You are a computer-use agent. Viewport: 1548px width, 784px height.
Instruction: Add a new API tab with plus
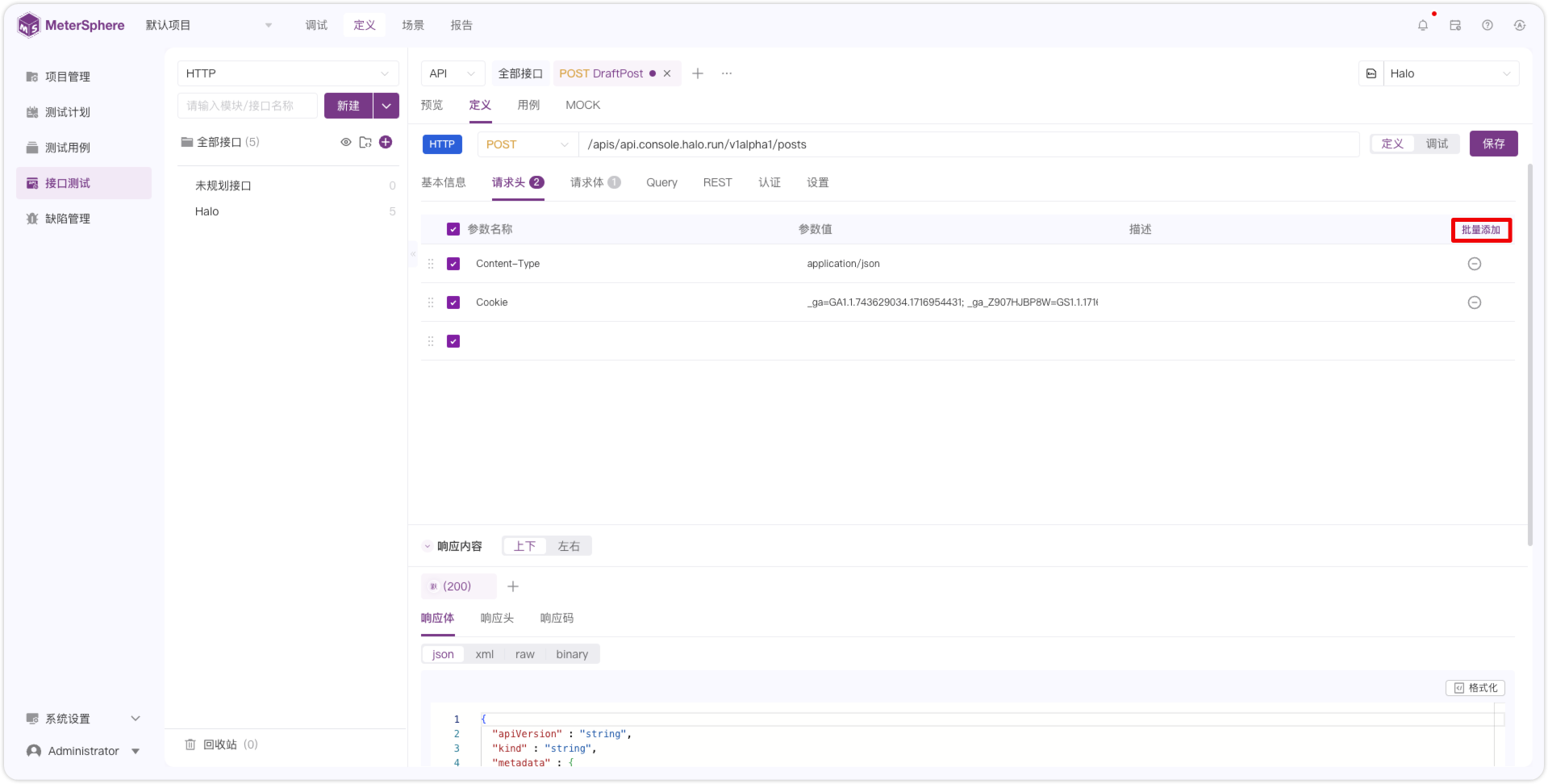[x=698, y=73]
